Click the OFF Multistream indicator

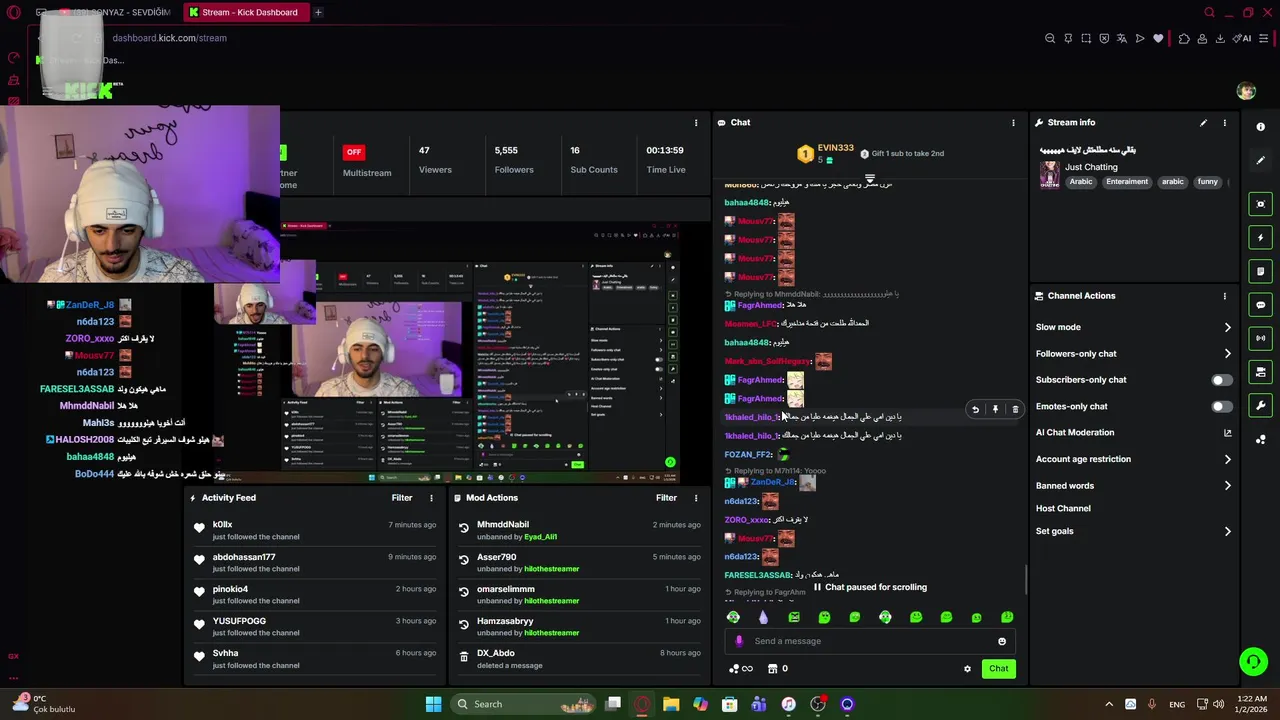[353, 152]
